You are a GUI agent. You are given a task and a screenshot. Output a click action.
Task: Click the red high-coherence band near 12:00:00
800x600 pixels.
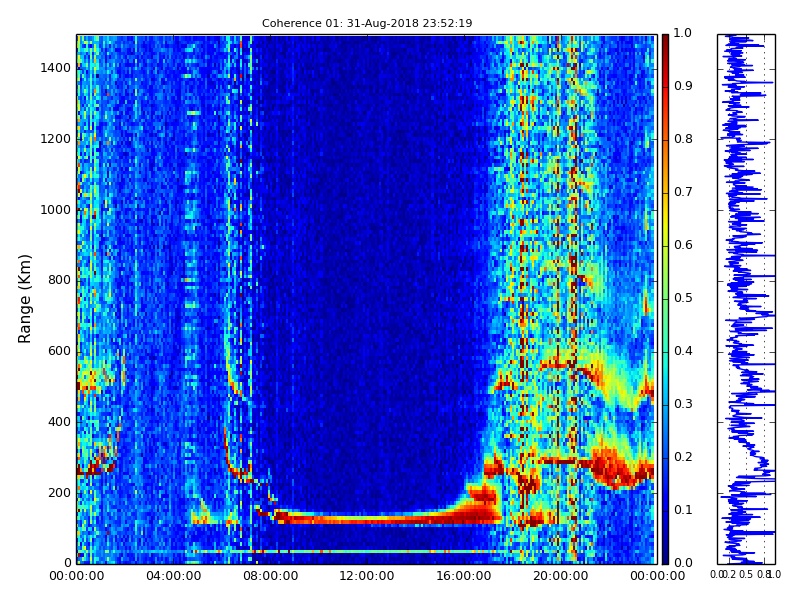pos(367,519)
